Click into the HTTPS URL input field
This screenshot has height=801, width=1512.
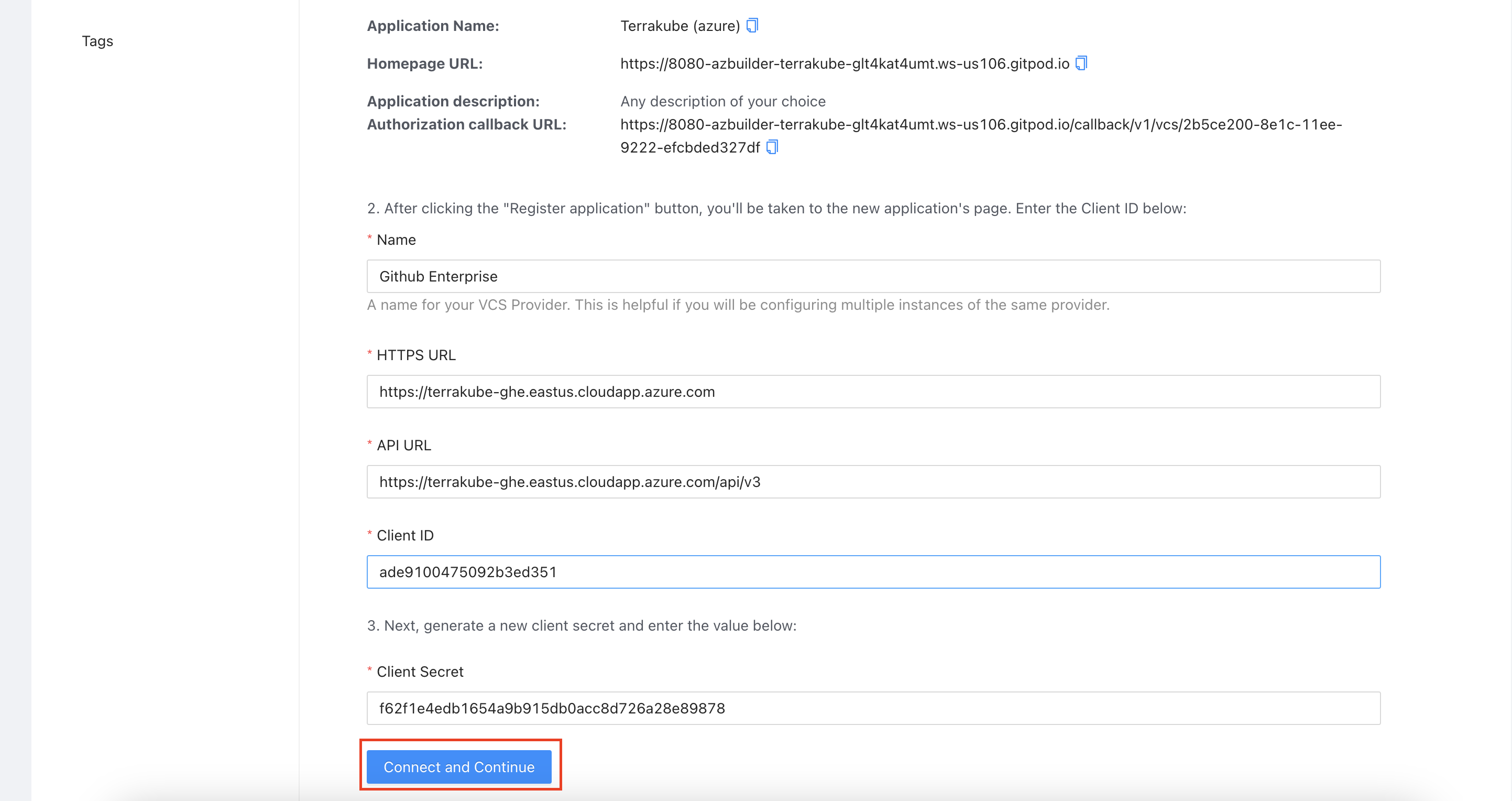pos(873,392)
